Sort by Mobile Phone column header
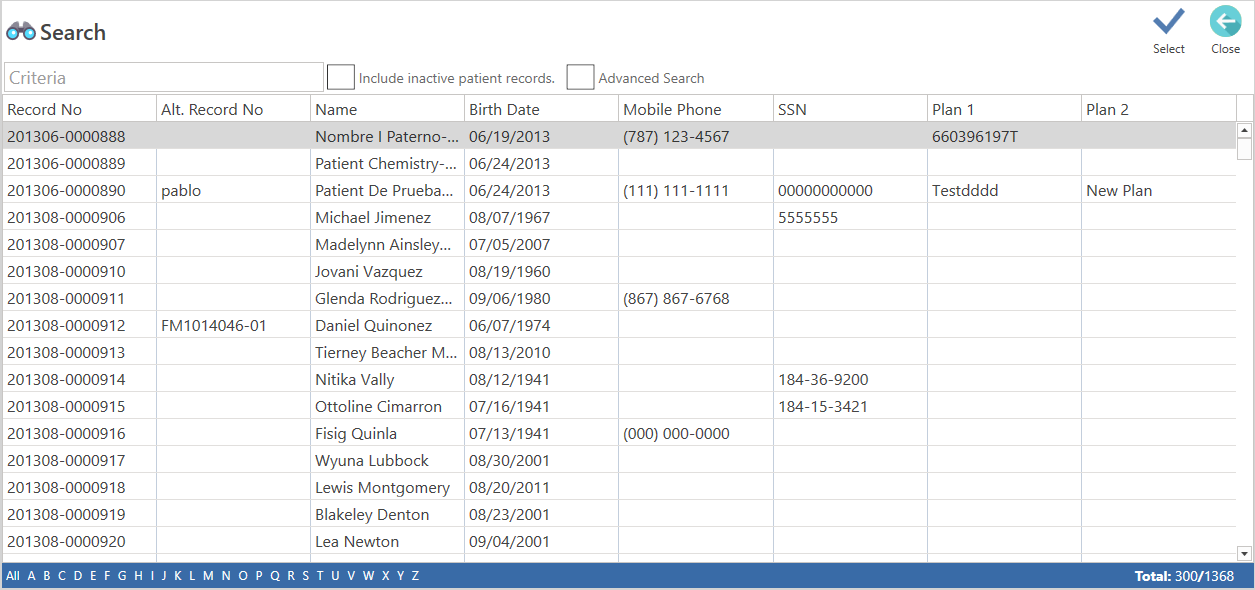 pyautogui.click(x=695, y=109)
